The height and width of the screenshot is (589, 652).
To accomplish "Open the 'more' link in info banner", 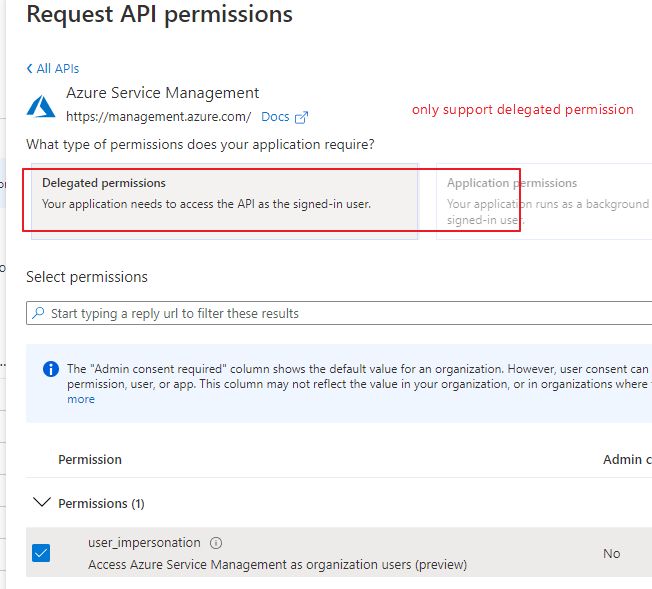I will [81, 399].
